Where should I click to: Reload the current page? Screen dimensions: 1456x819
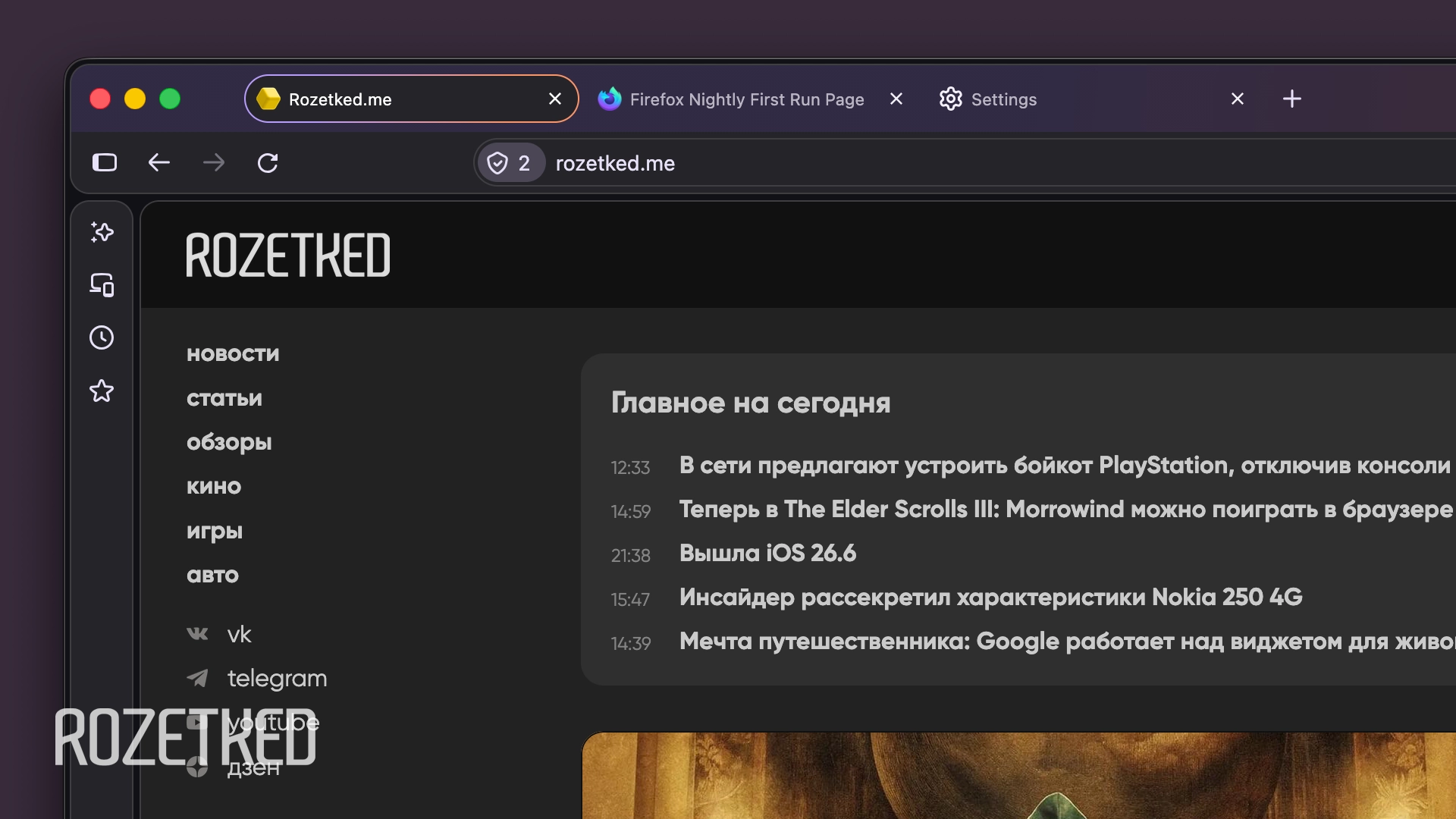268,163
